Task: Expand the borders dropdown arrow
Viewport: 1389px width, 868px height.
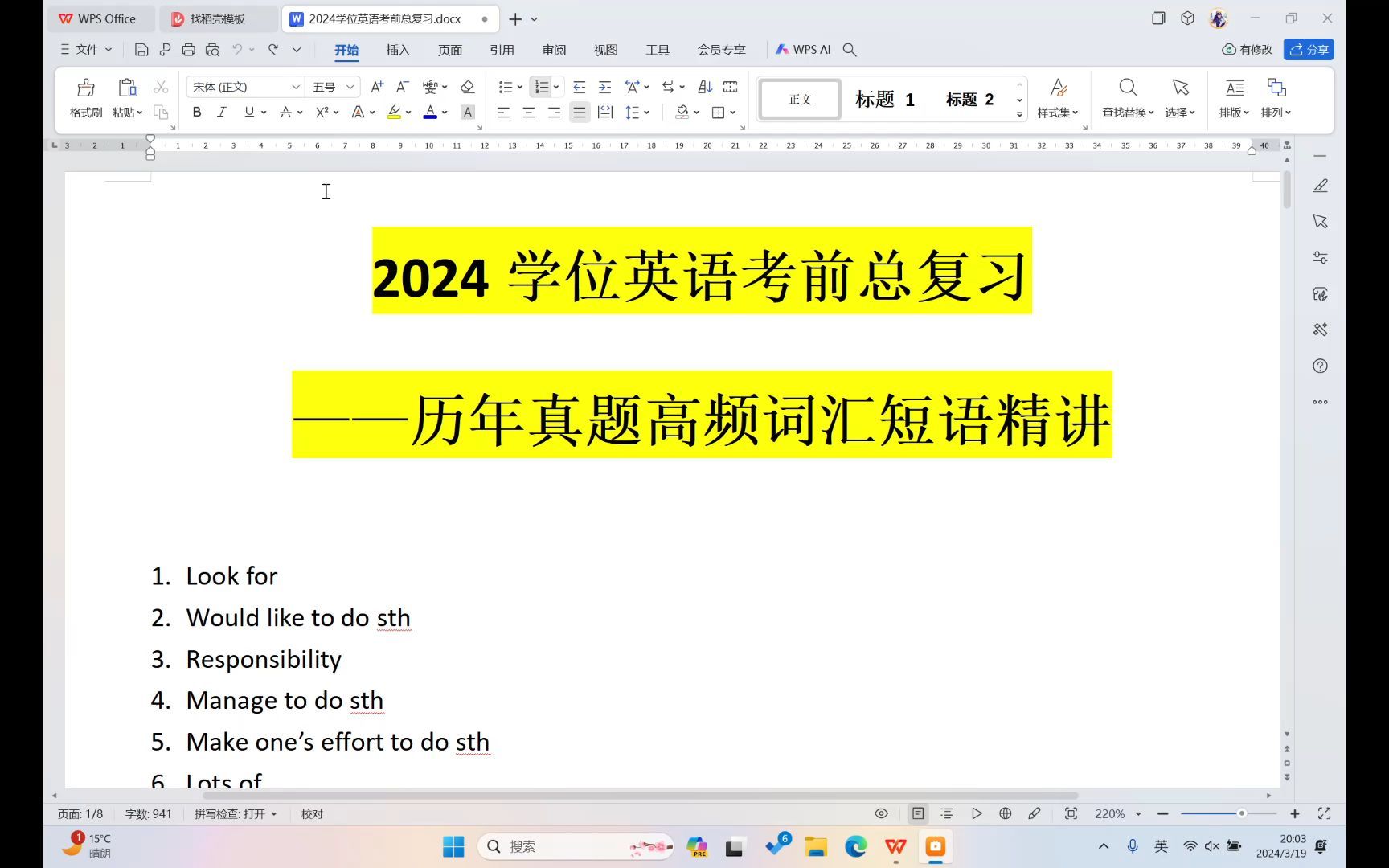Action: coord(733,113)
